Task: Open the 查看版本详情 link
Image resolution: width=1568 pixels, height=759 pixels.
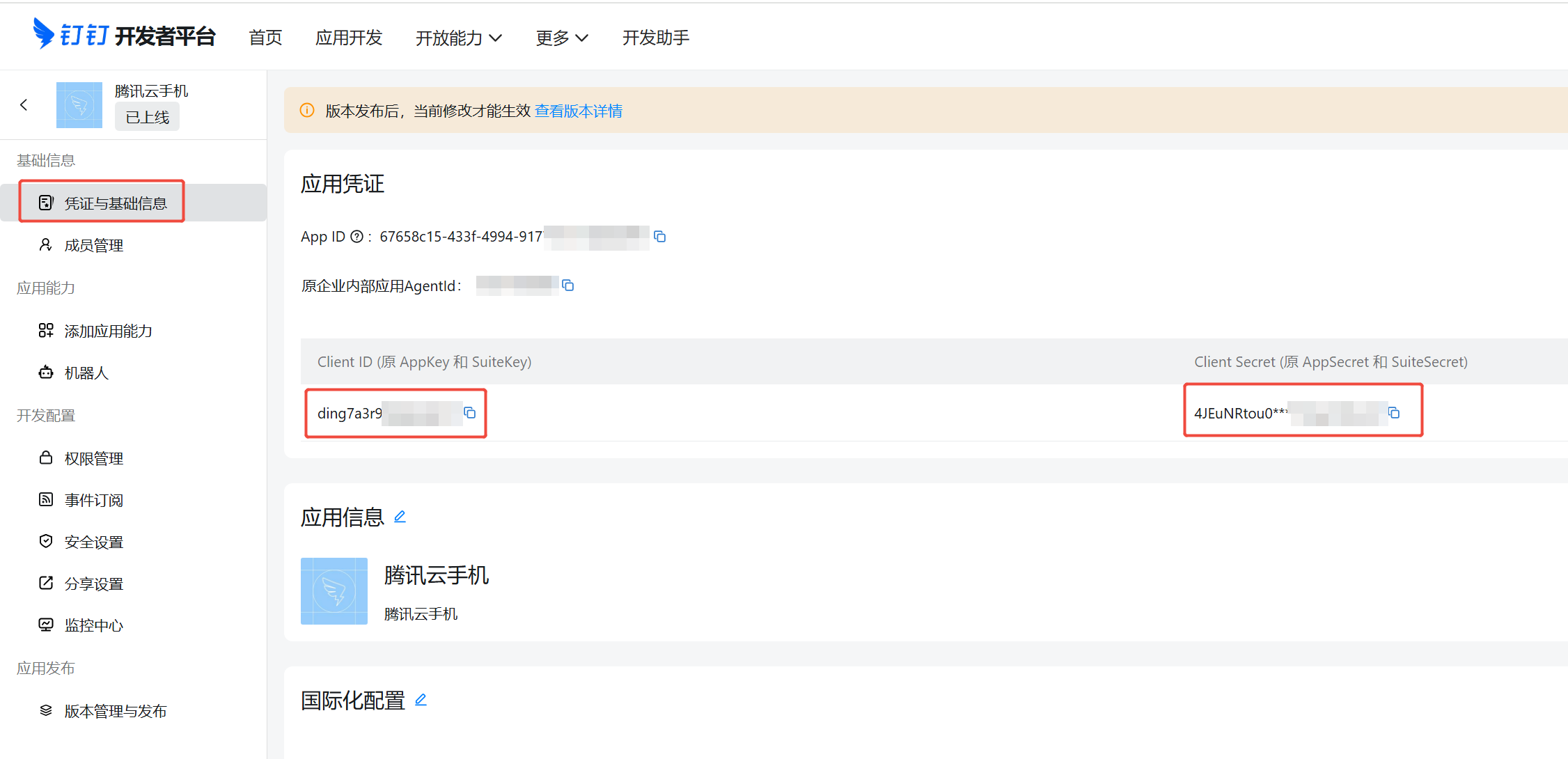Action: (578, 111)
